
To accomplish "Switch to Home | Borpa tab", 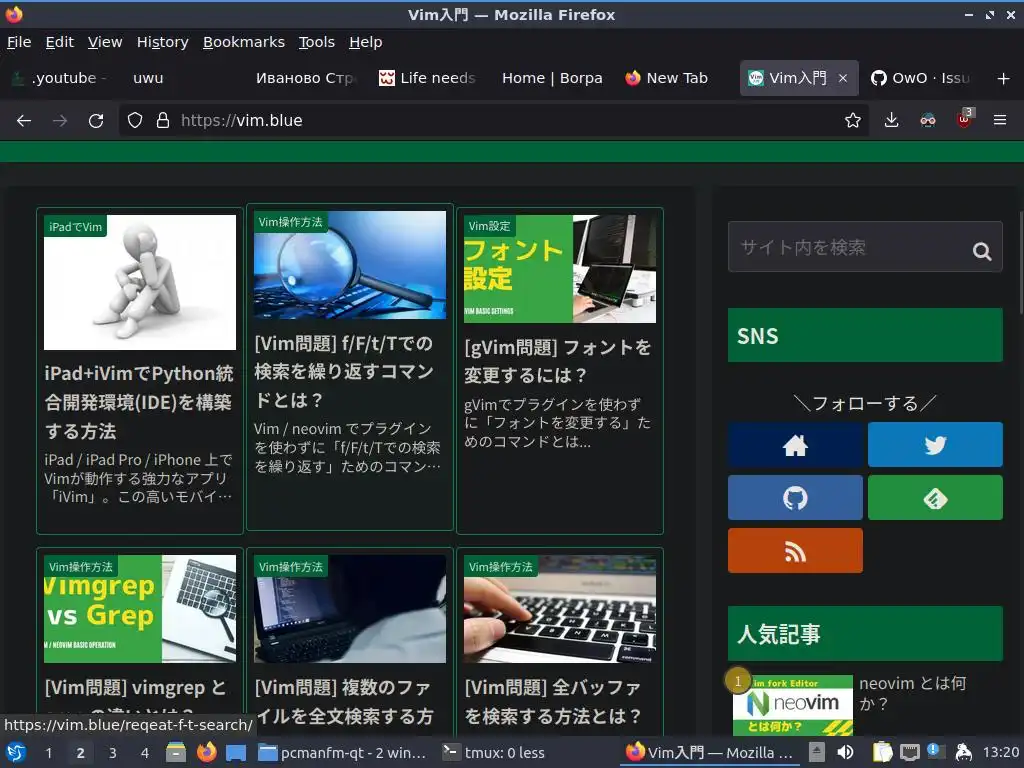I will [x=552, y=78].
